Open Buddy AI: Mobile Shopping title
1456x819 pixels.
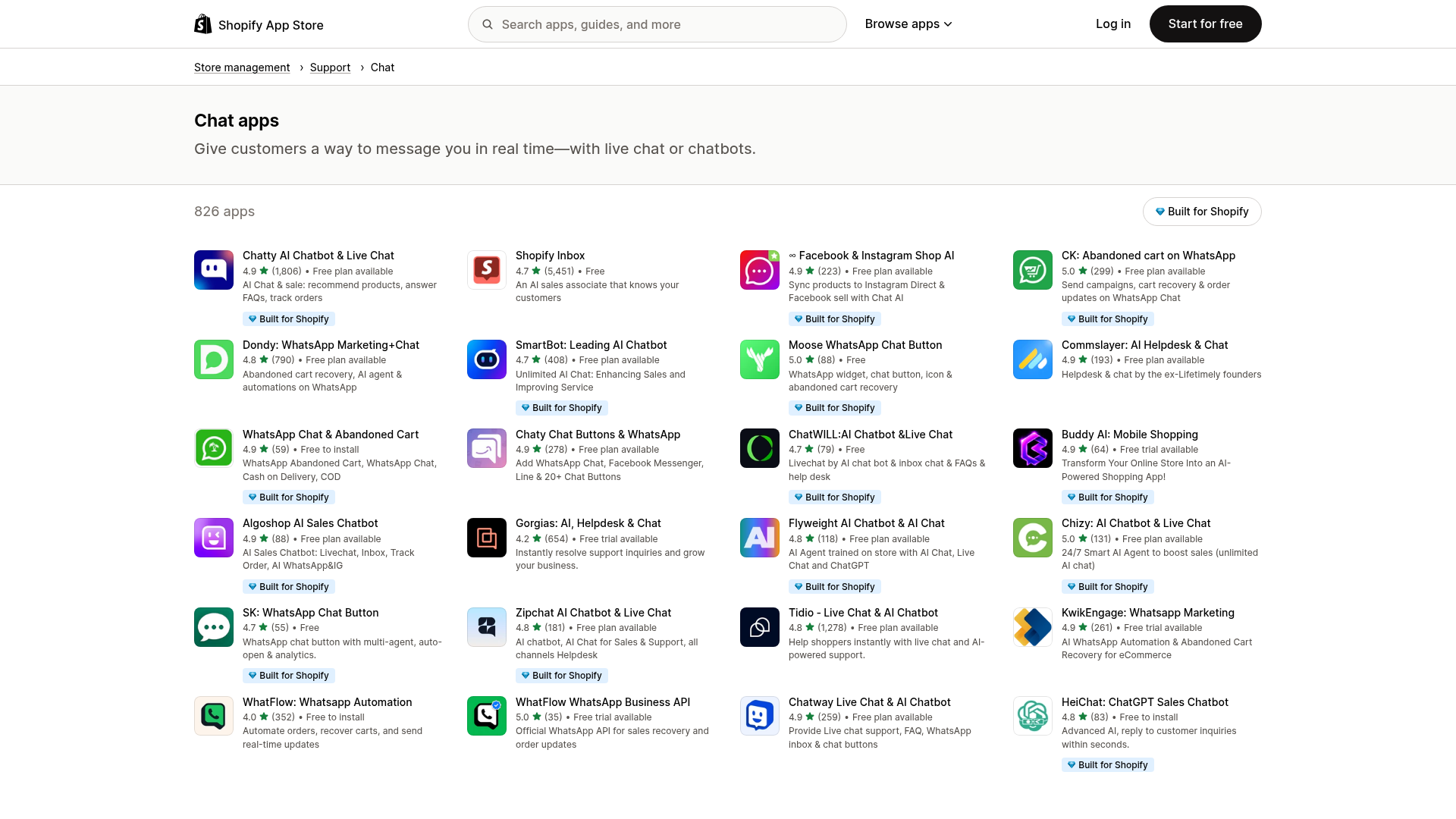tap(1130, 435)
